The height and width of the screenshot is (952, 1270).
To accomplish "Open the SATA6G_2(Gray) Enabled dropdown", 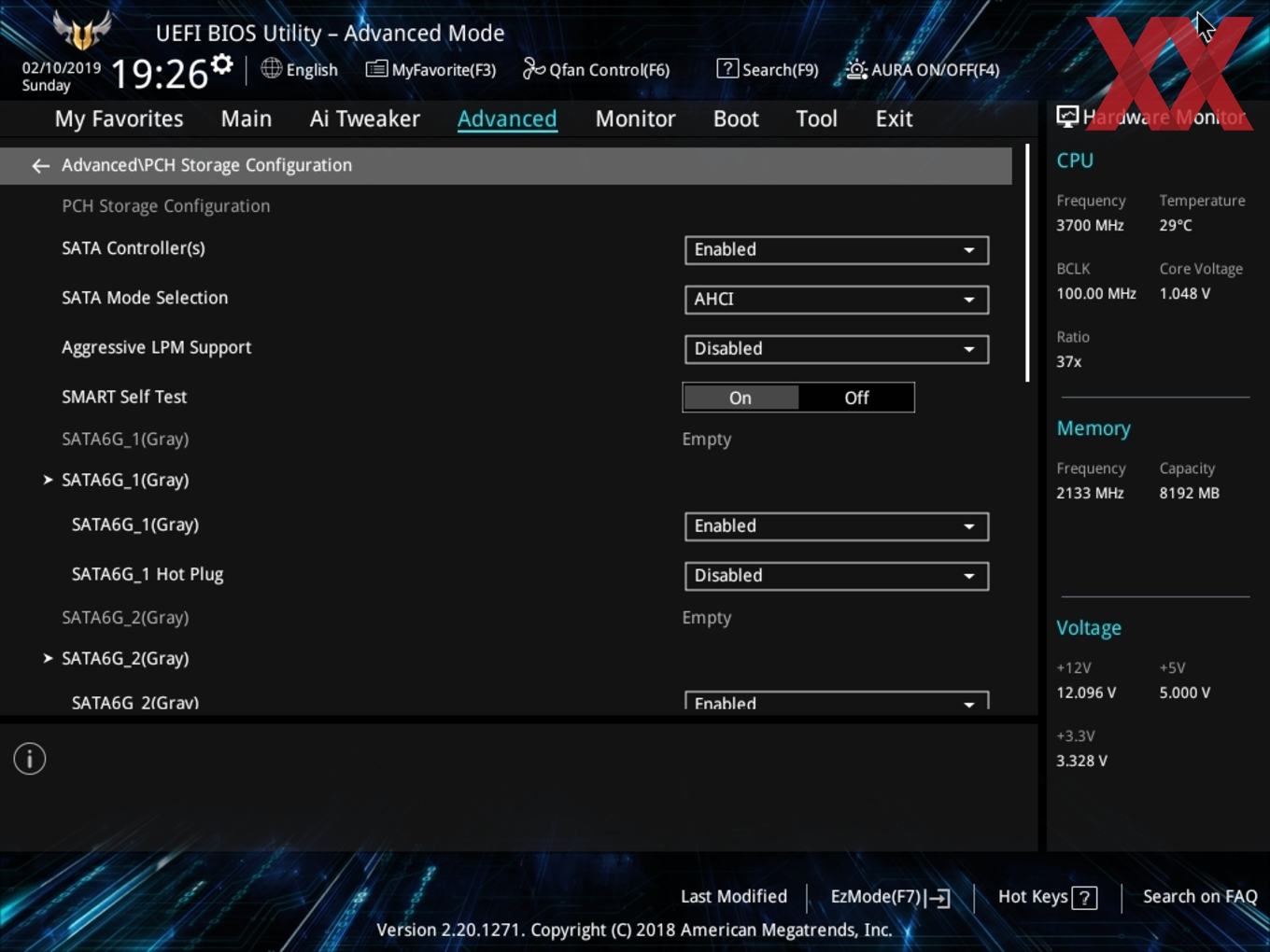I will (x=837, y=701).
